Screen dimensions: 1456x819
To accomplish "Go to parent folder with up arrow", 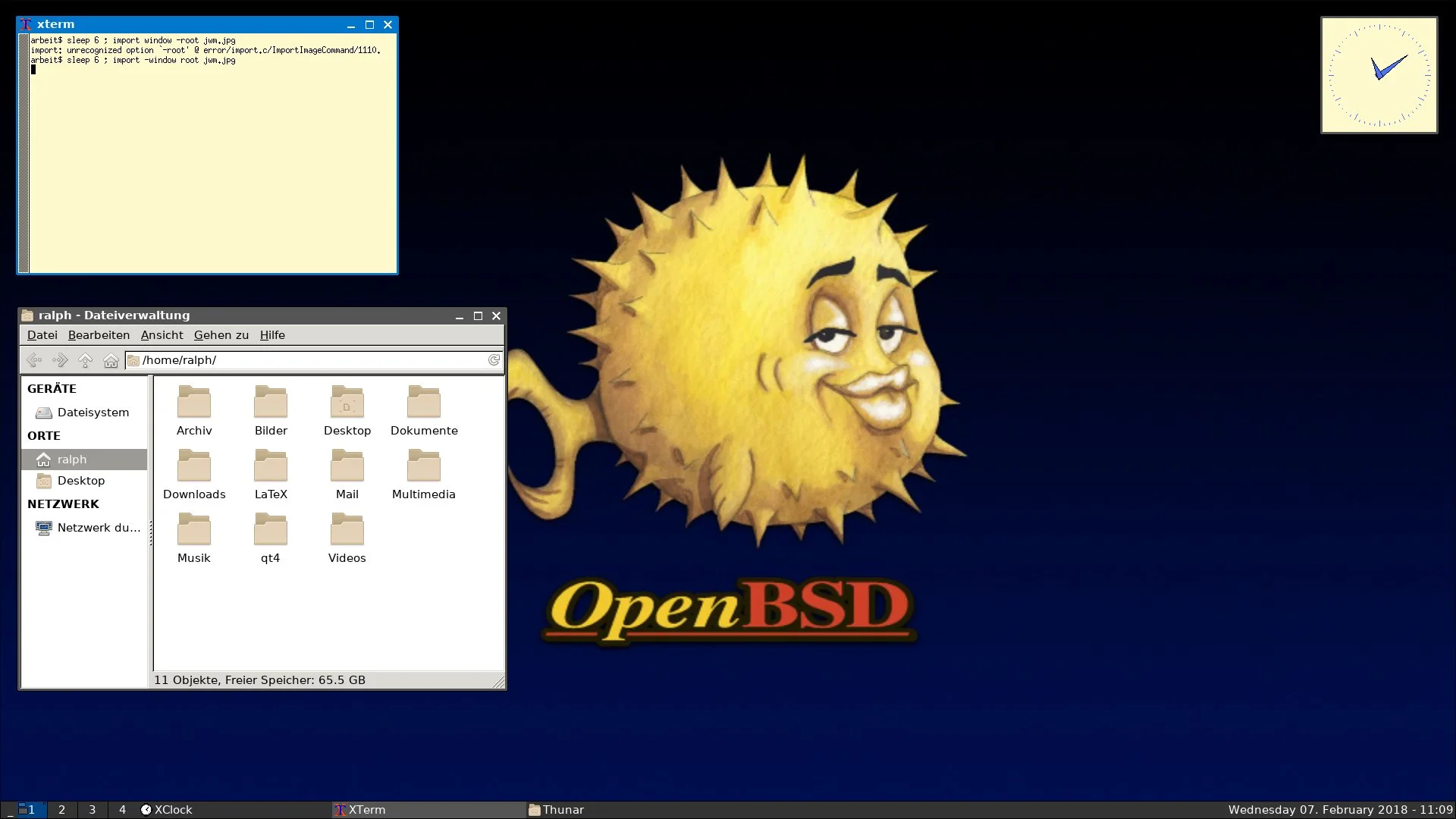I will coord(86,360).
